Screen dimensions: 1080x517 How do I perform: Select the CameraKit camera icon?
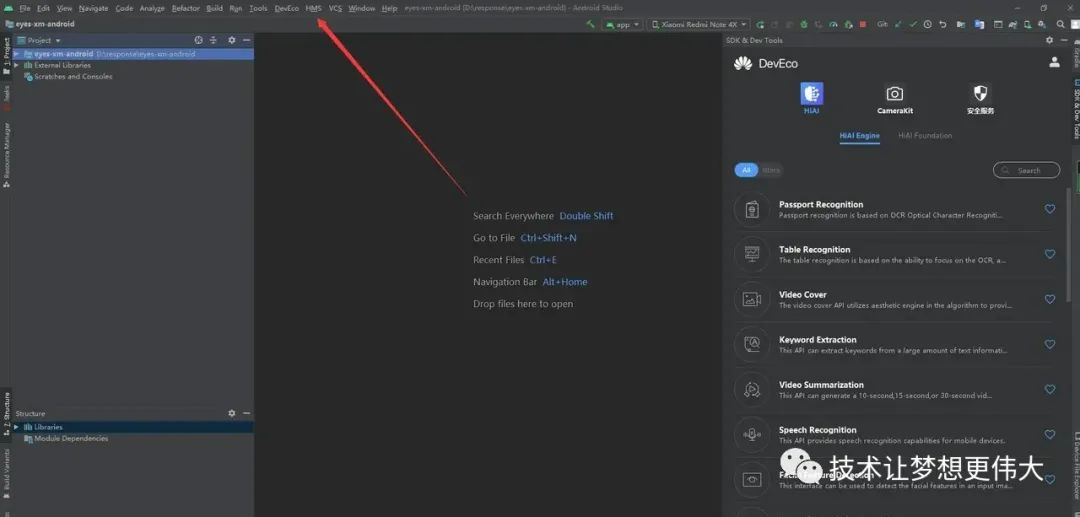[x=895, y=94]
